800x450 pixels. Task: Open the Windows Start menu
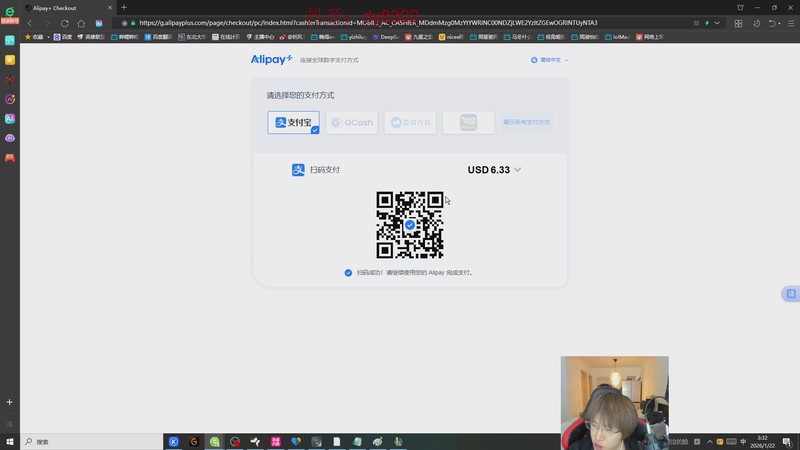click(10, 442)
